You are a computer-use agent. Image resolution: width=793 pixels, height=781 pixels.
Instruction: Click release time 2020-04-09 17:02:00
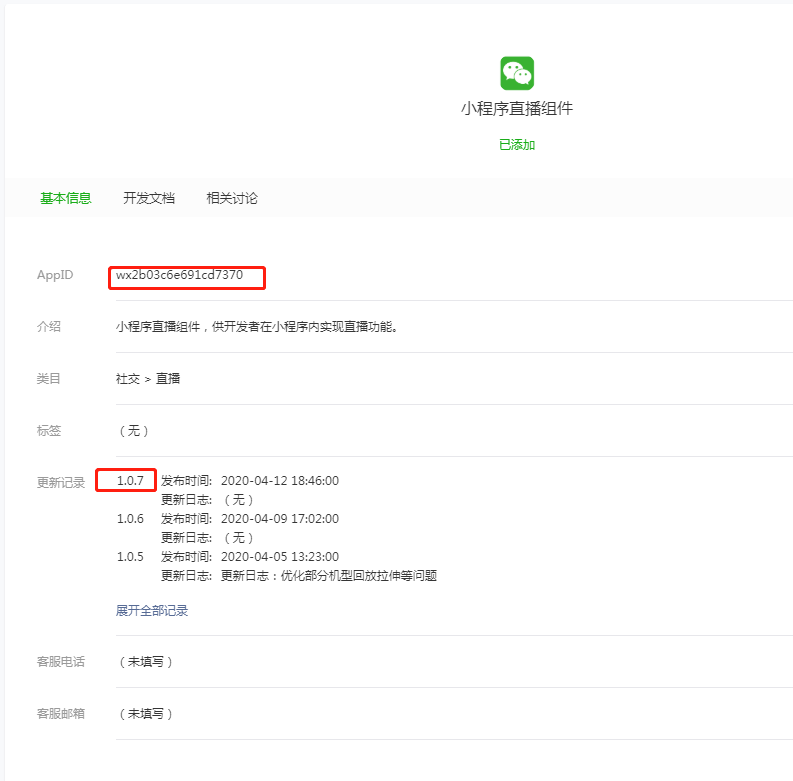[280, 518]
